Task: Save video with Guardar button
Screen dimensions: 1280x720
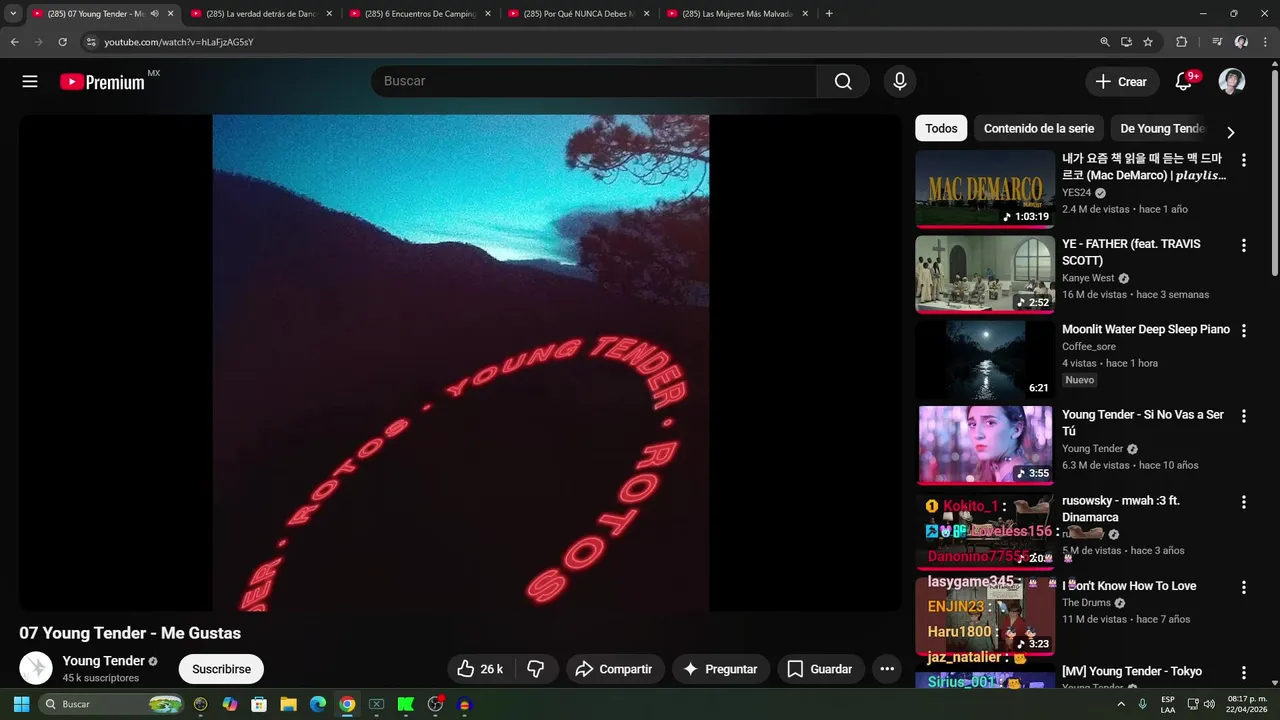Action: (820, 669)
